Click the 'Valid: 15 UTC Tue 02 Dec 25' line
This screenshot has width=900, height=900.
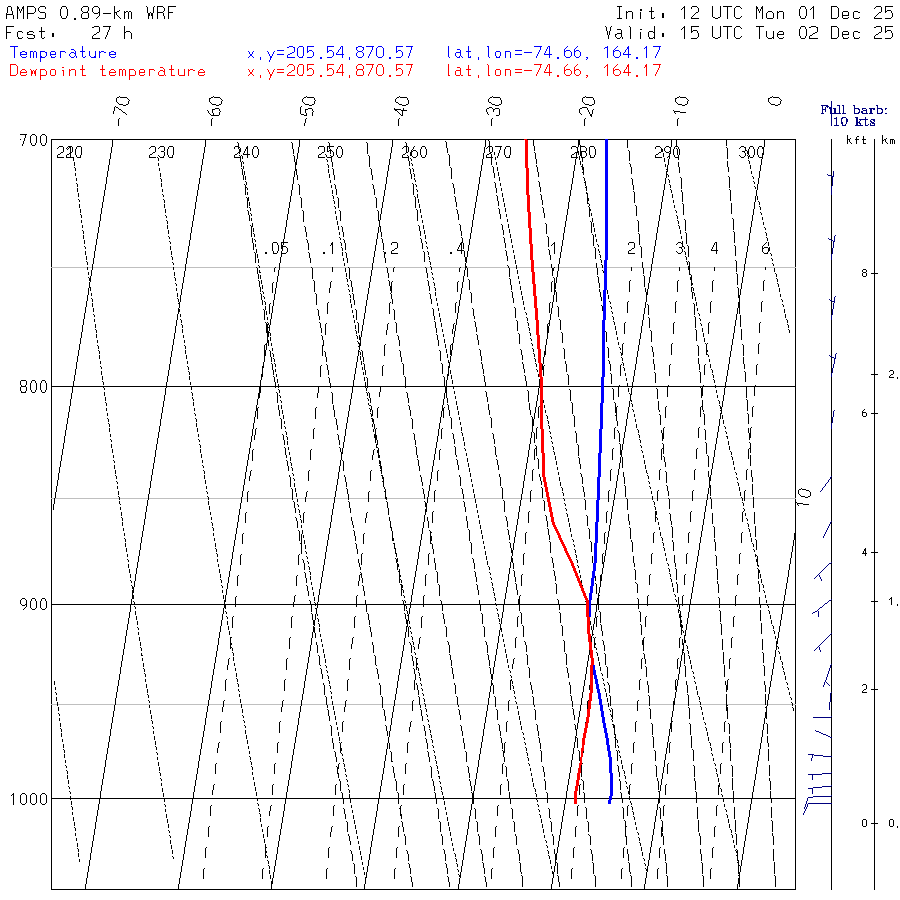click(748, 33)
